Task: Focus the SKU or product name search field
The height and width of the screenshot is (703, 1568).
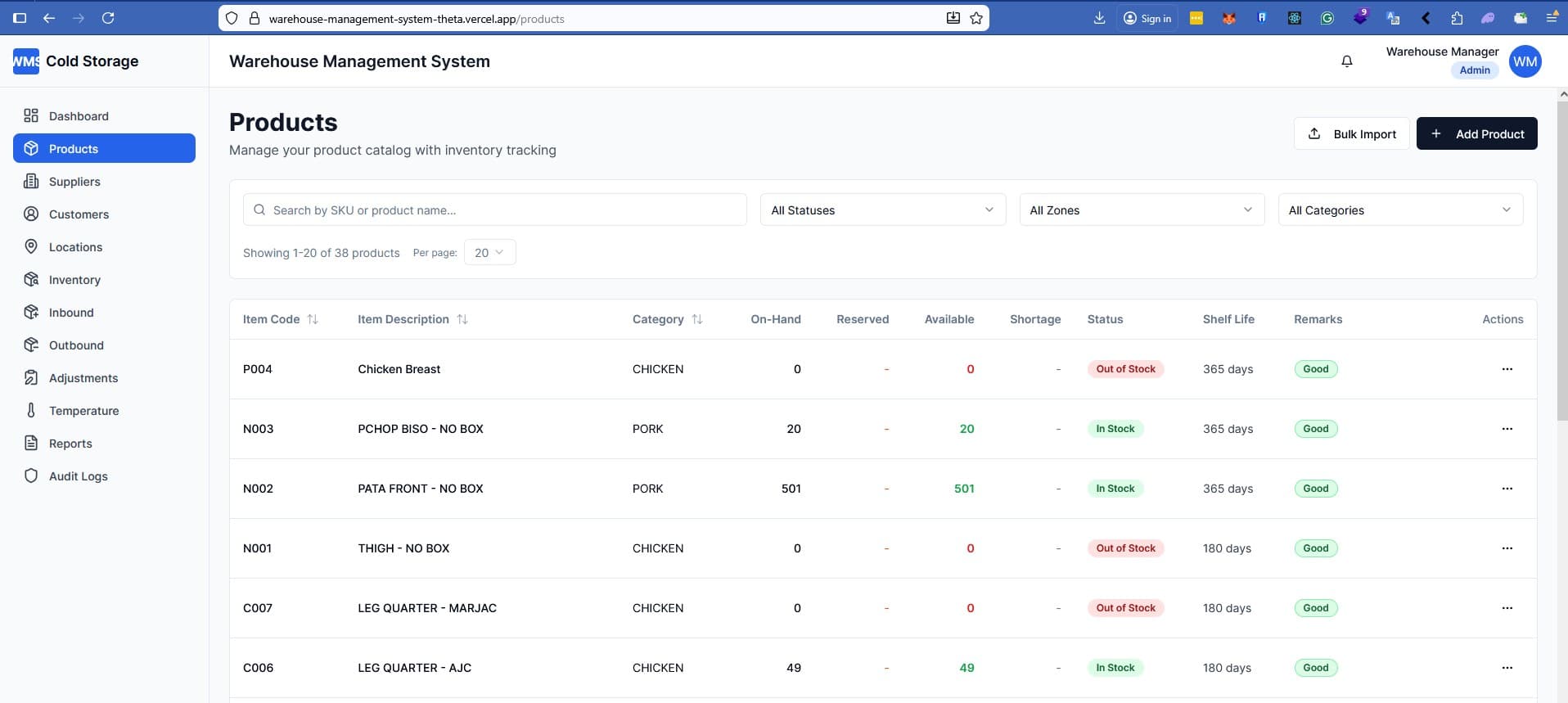Action: coord(495,210)
